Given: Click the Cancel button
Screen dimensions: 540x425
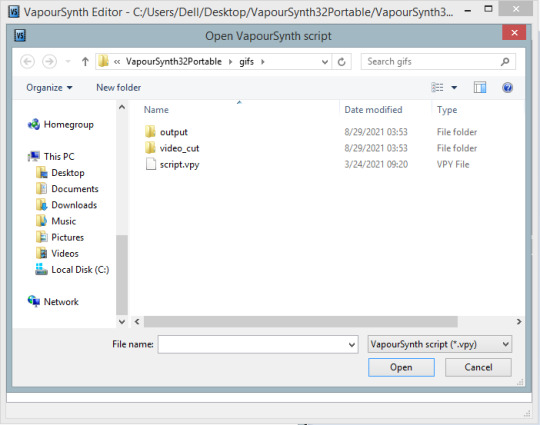Looking at the screenshot, I should [x=478, y=367].
